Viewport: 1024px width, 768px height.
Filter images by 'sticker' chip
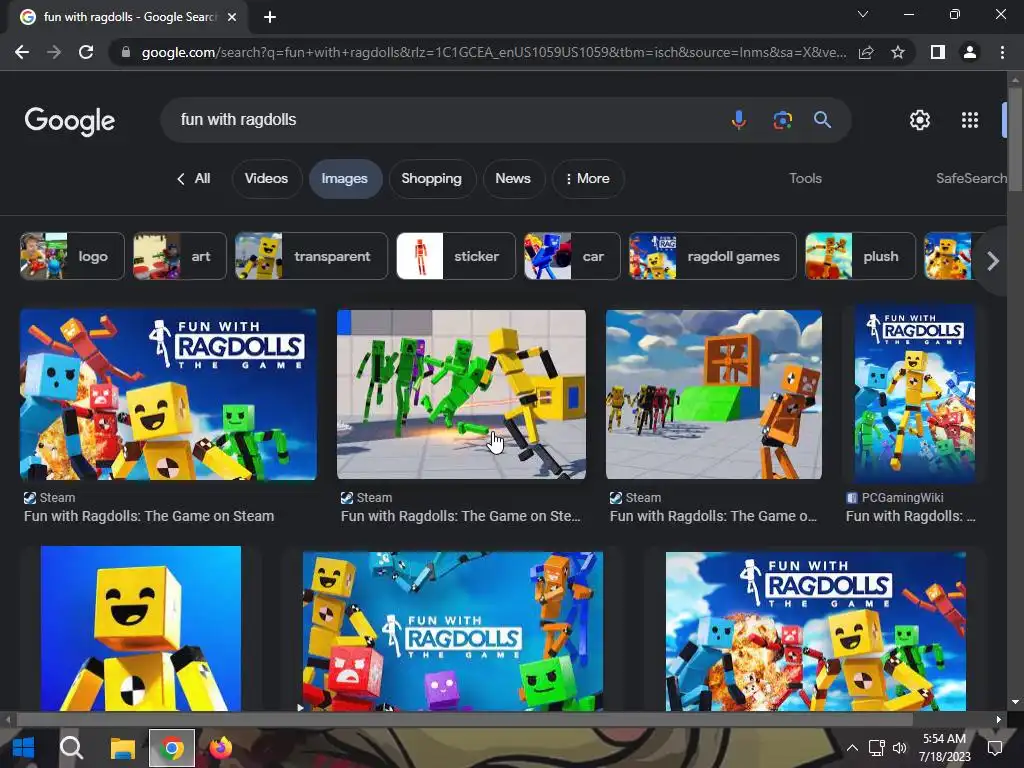coord(456,256)
